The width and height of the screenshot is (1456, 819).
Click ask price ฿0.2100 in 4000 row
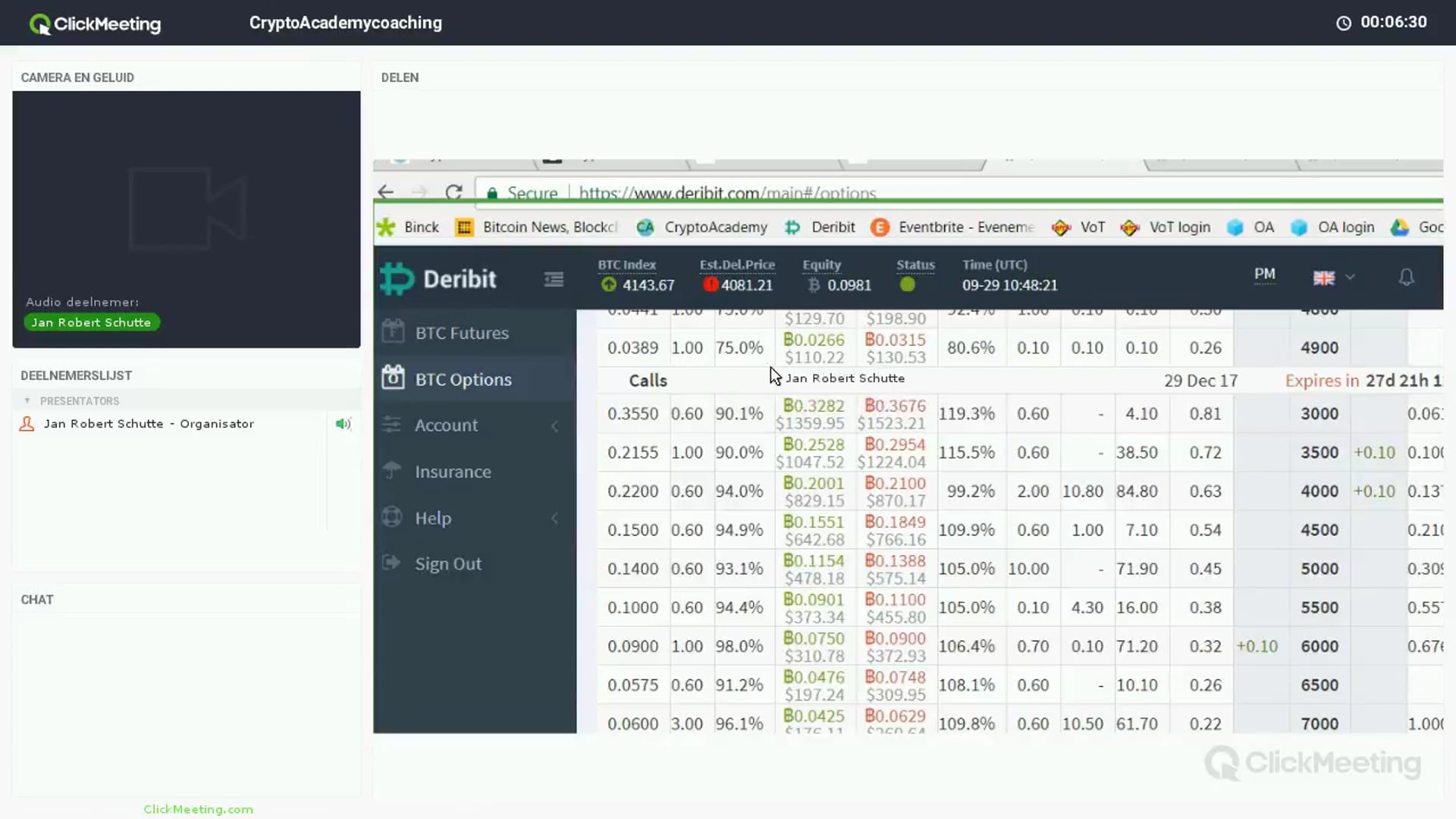(x=895, y=483)
